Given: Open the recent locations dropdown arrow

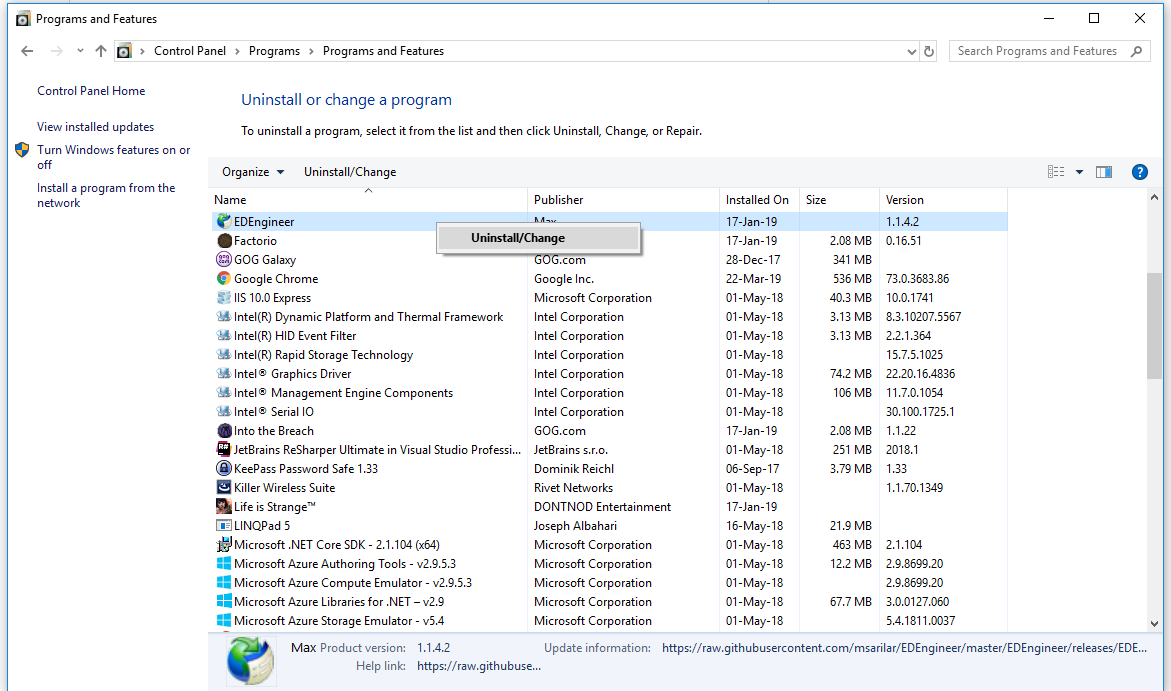Looking at the screenshot, I should point(80,51).
